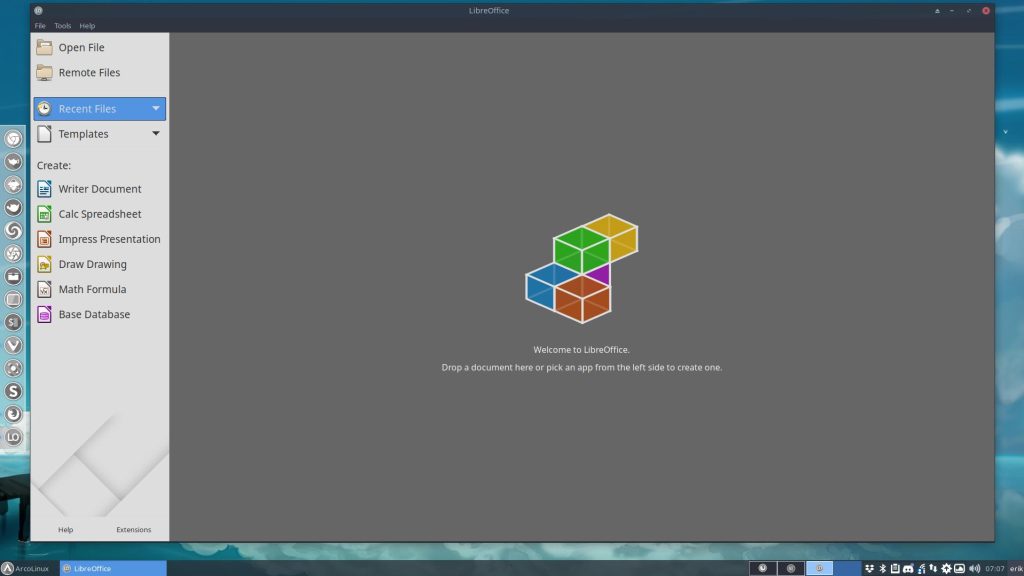Open the File menu

point(40,25)
